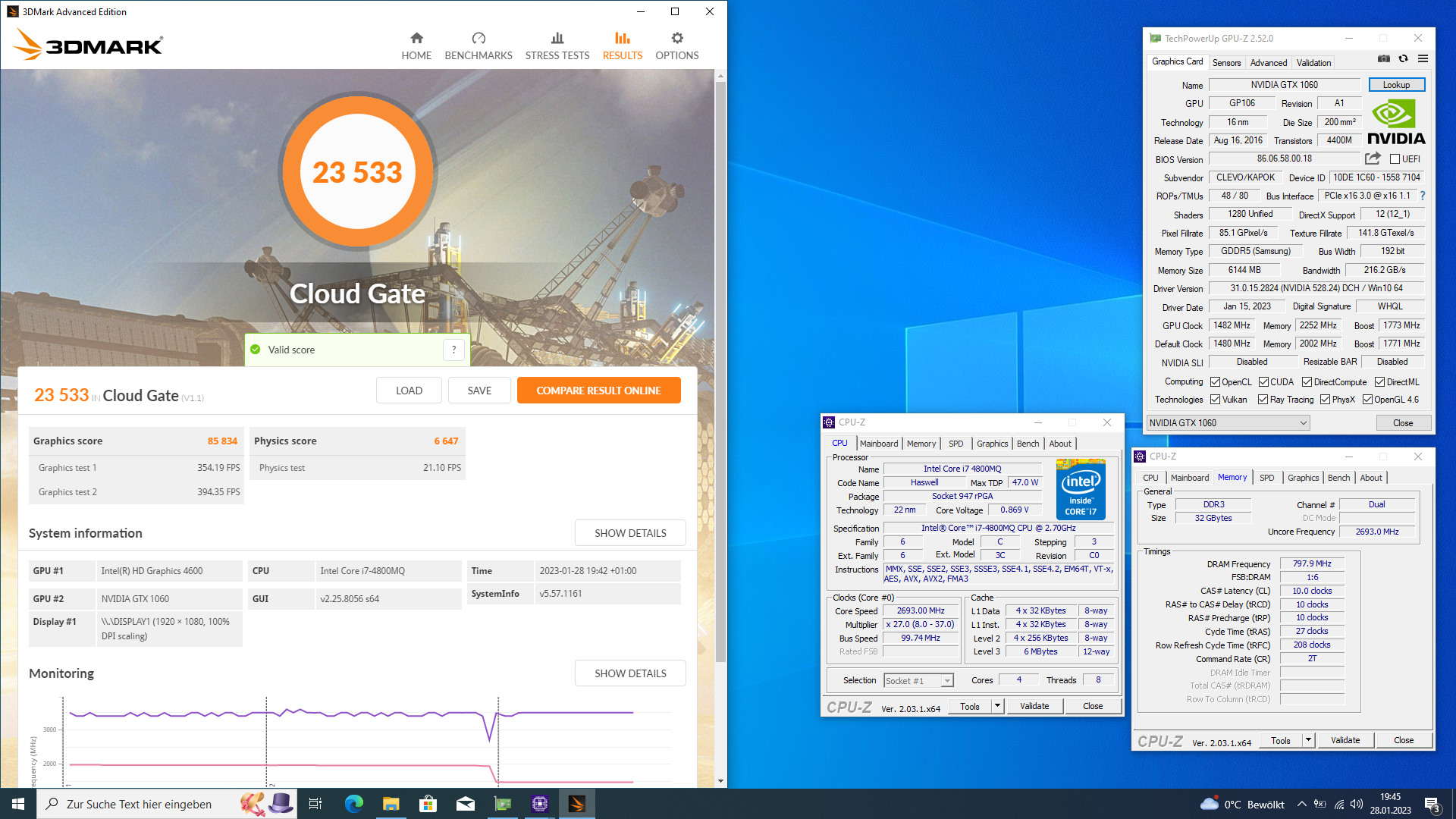Click the BIOS share/export icon in GPU-Z

point(1373,158)
